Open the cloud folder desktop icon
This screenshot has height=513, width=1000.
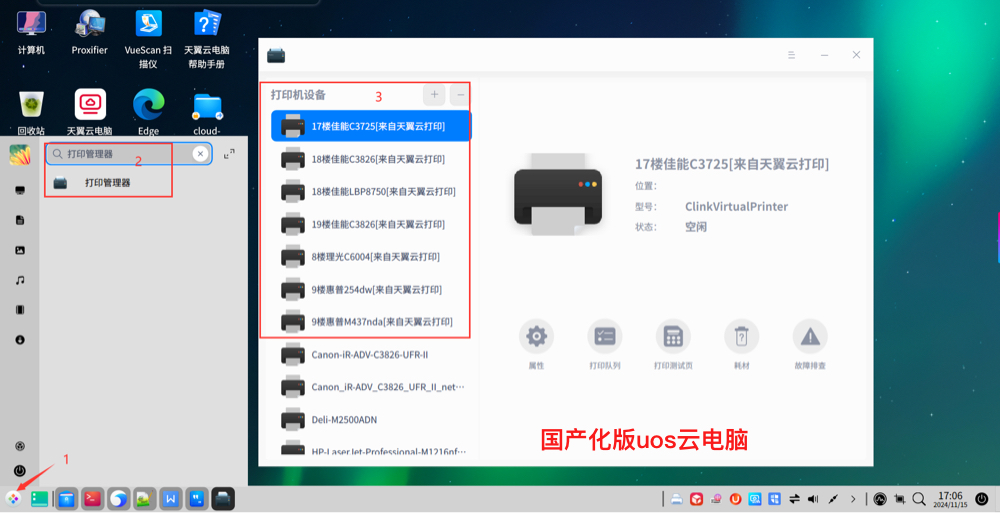[207, 112]
